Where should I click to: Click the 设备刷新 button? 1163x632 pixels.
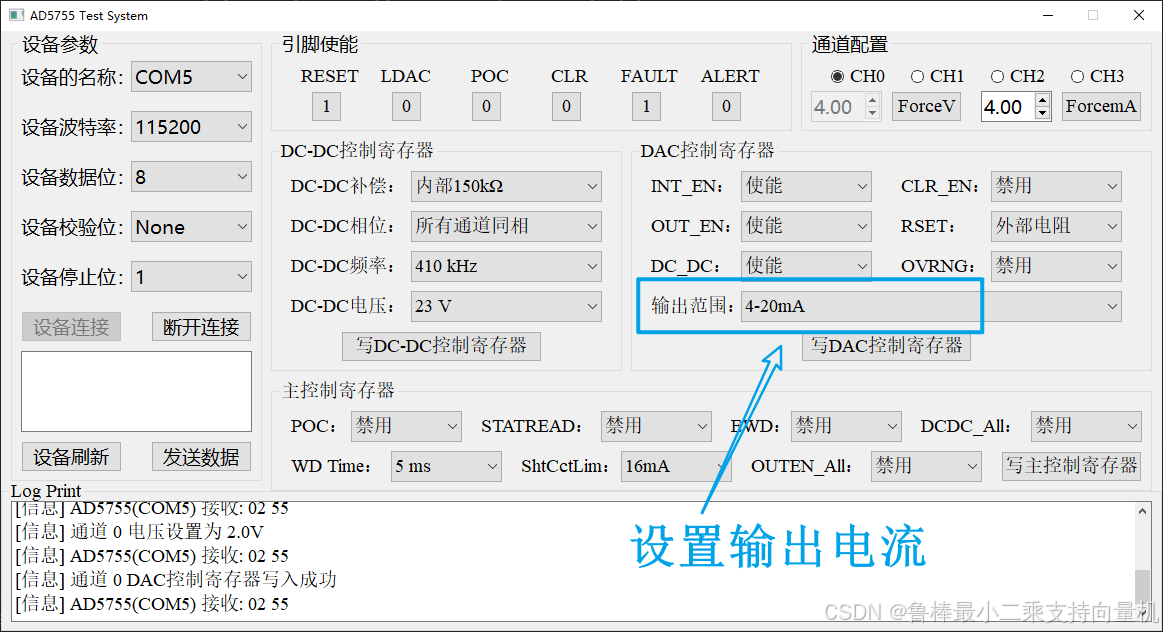[x=71, y=456]
